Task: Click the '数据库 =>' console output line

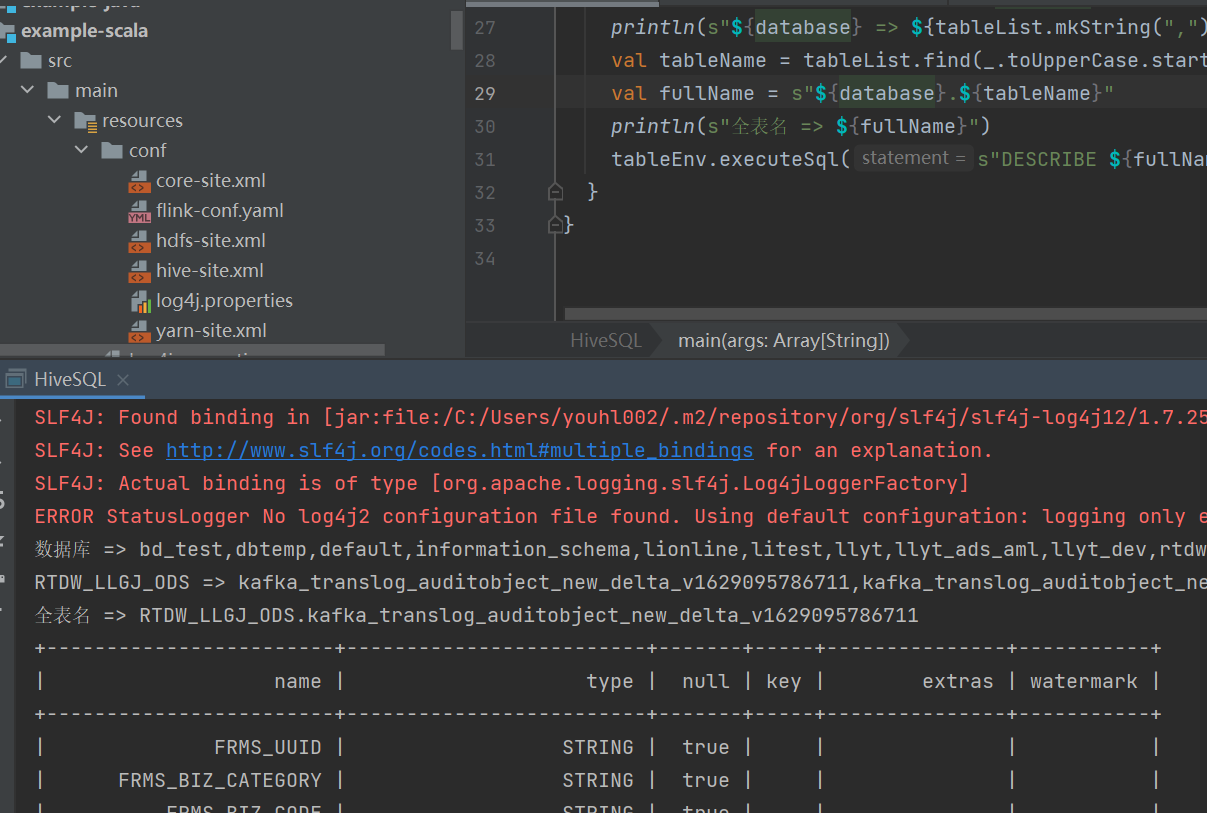Action: click(x=620, y=549)
